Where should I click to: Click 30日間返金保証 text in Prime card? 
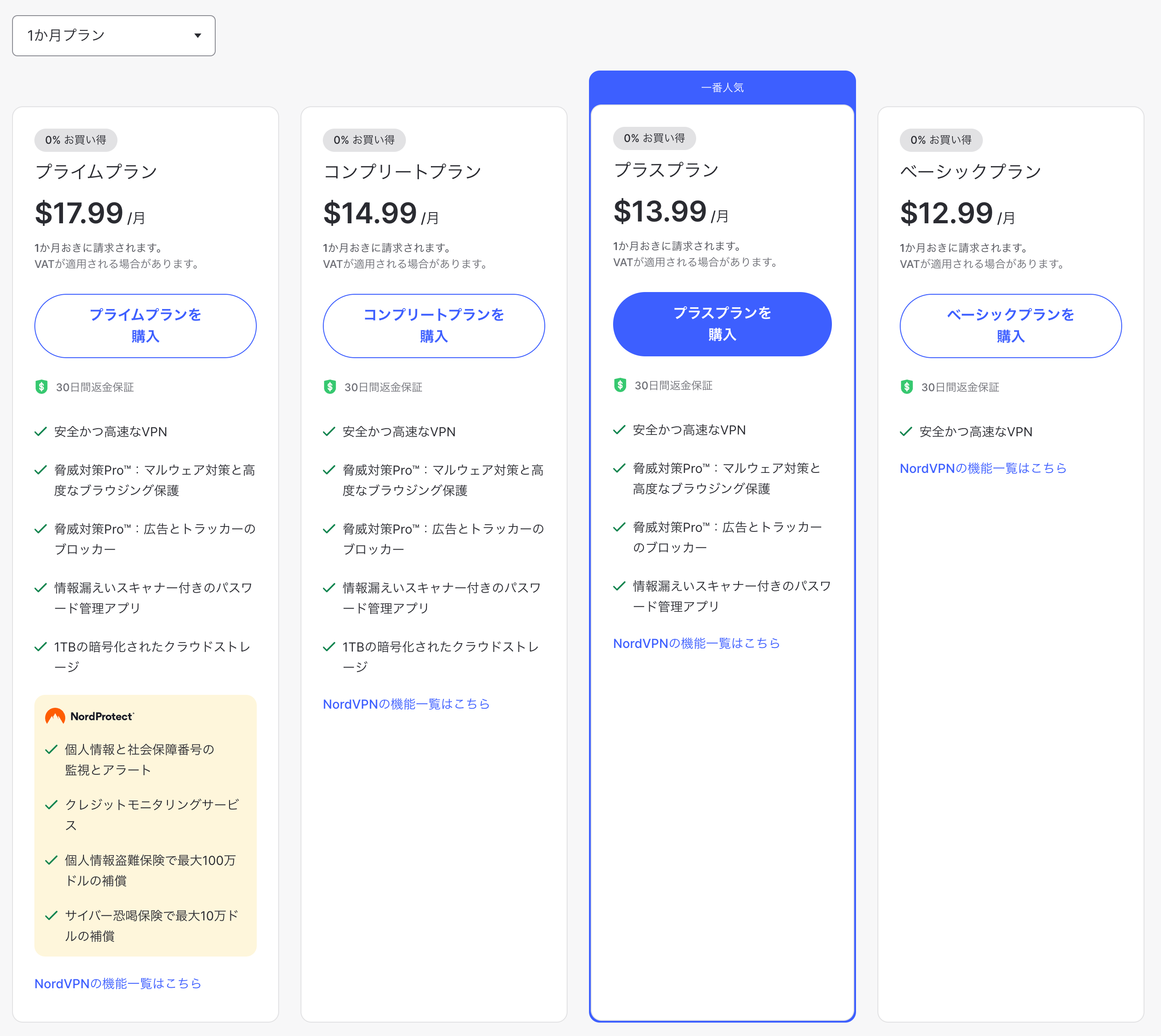click(95, 387)
